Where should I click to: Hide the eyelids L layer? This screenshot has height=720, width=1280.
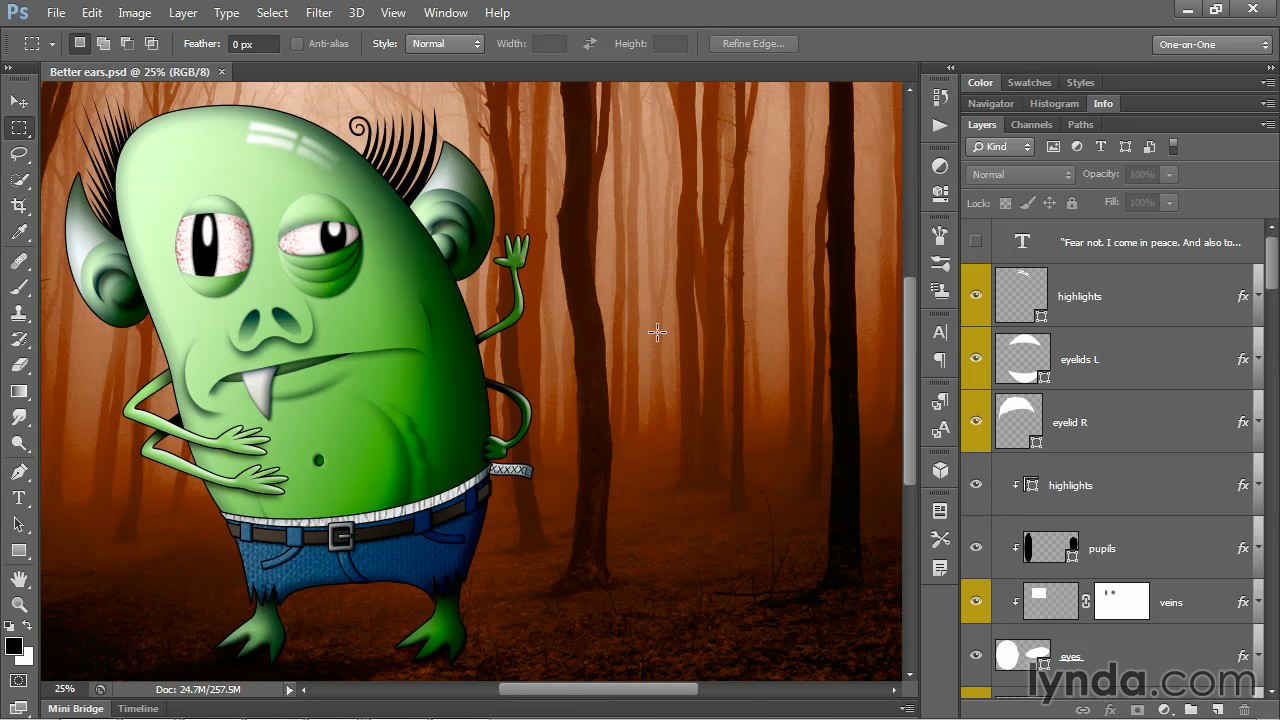click(976, 359)
